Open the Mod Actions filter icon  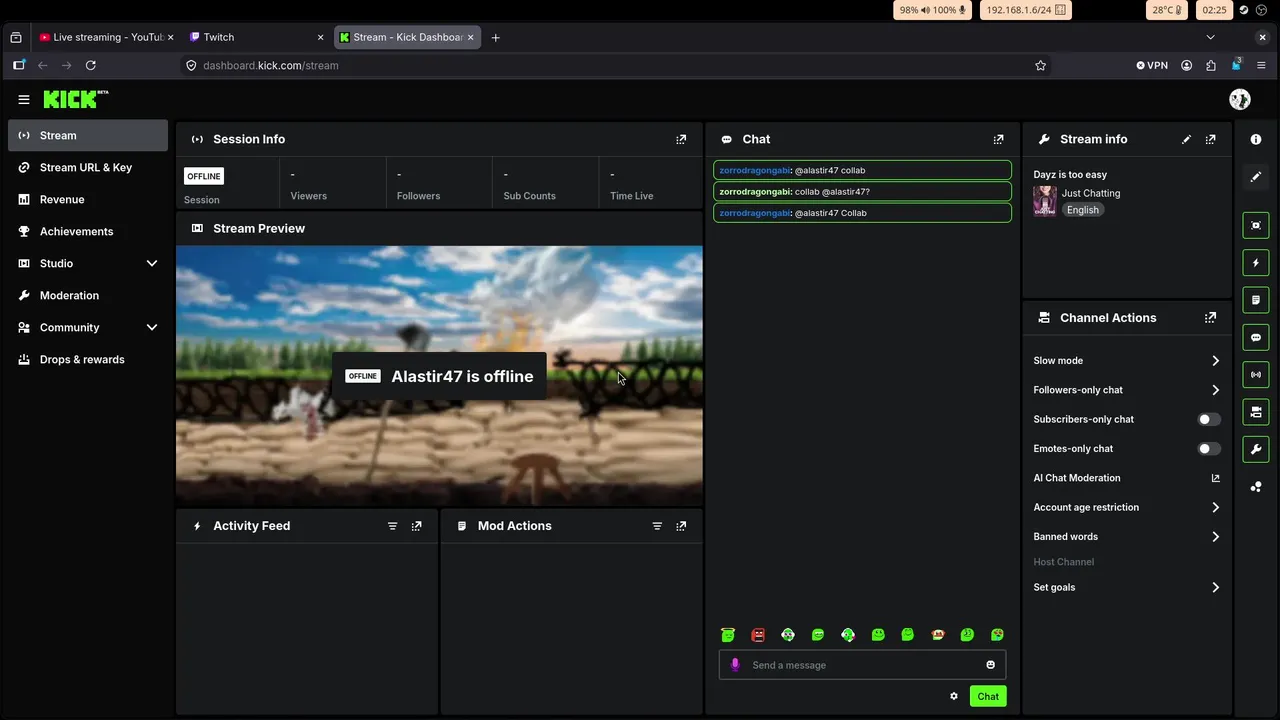(x=657, y=526)
